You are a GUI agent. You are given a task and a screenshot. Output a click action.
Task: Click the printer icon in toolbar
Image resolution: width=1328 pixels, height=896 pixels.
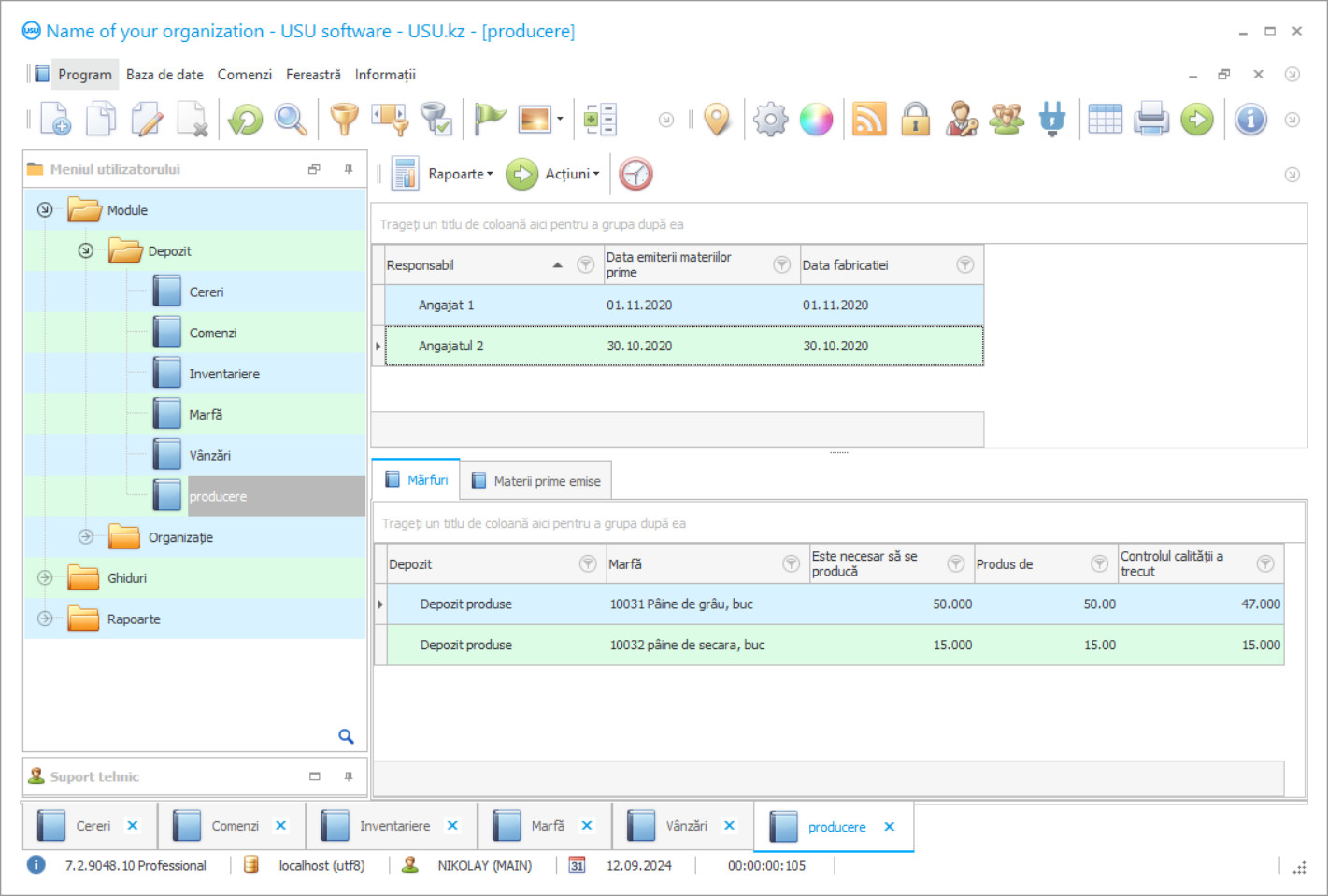(x=1151, y=120)
